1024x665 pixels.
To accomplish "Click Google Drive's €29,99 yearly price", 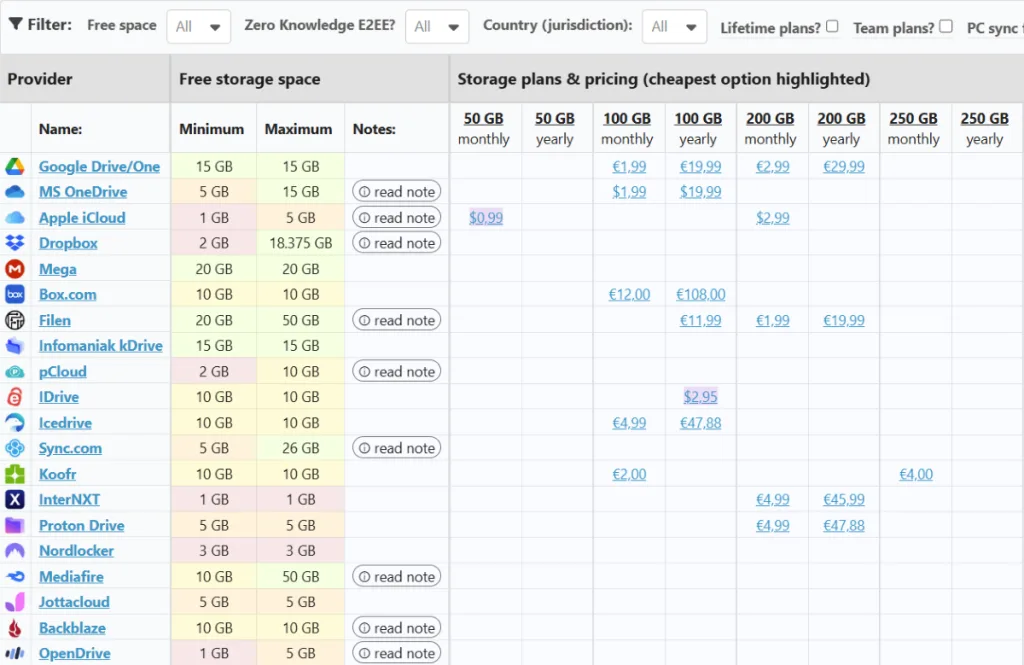I will (844, 167).
